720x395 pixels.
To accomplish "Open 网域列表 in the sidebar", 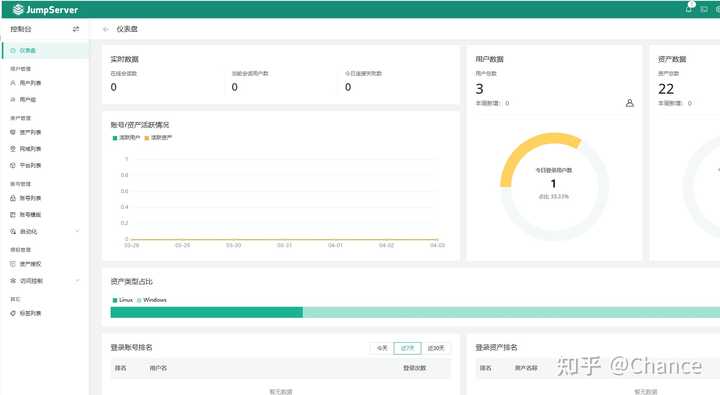I will click(30, 149).
